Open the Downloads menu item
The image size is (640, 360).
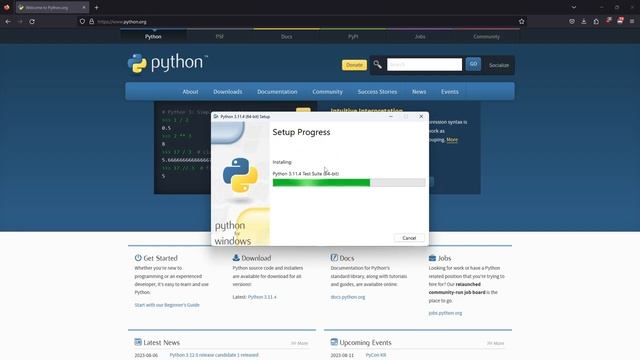[x=227, y=91]
